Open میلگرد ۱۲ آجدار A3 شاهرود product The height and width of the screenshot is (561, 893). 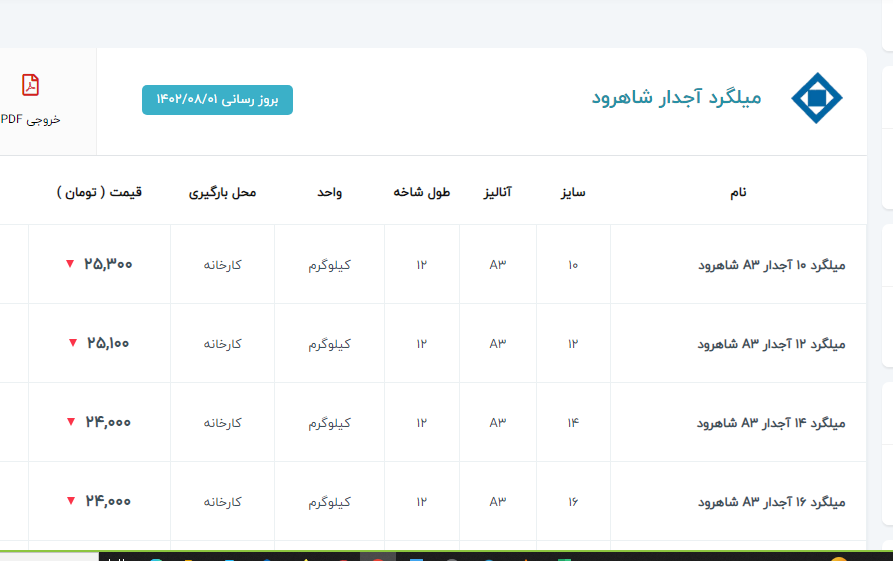point(771,344)
